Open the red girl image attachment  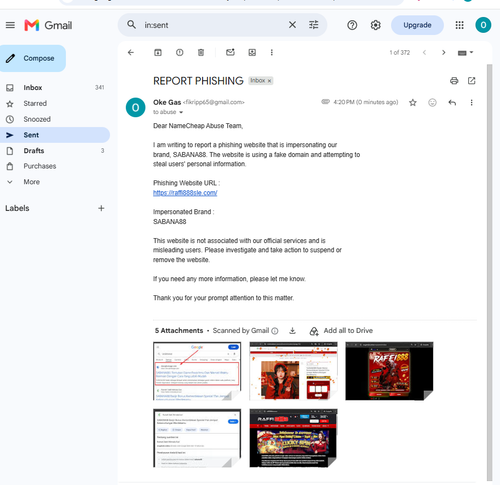[x=293, y=371]
